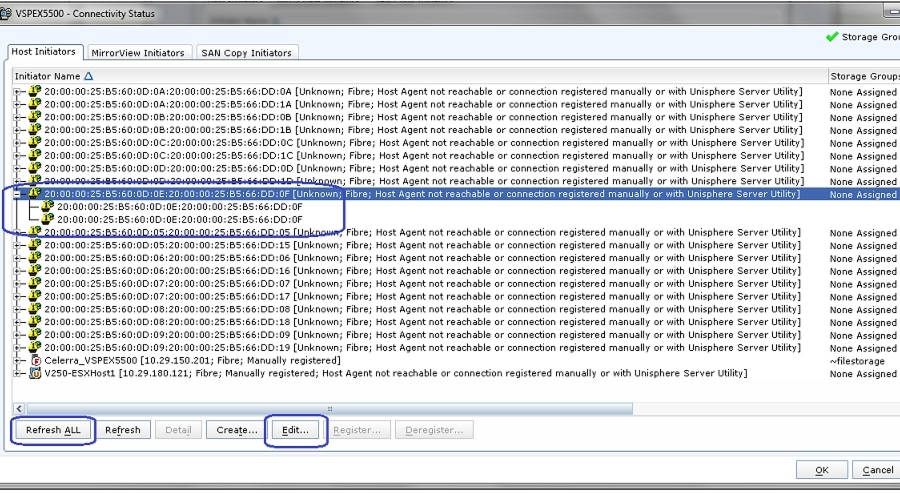Click the initiator icon for row ending DD:17
The image size is (900, 494).
[x=35, y=296]
